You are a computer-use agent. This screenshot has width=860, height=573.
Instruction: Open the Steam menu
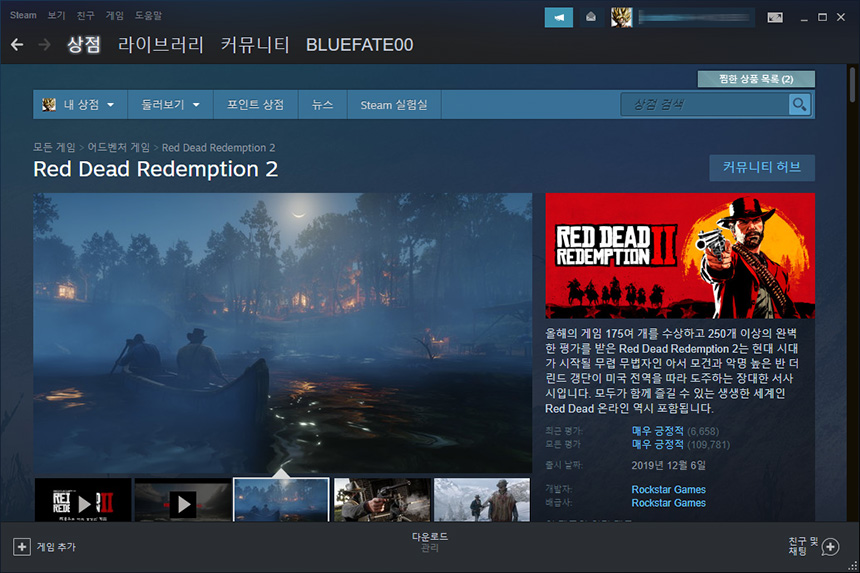tap(23, 15)
